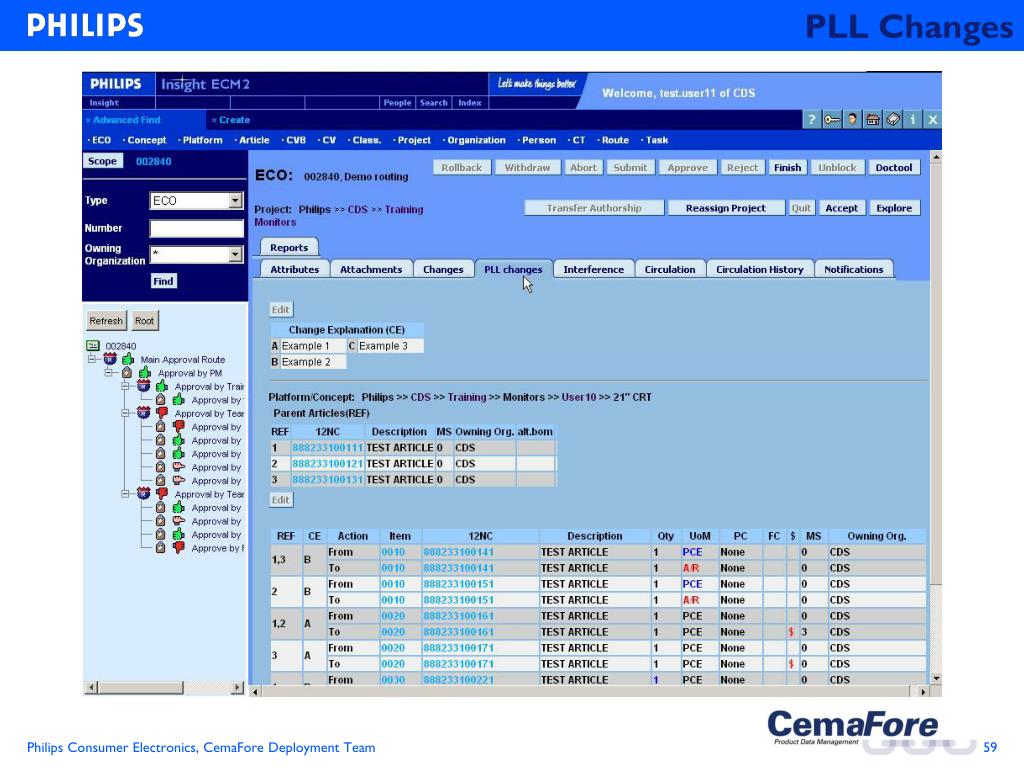Click the Scope 002840 link
The height and width of the screenshot is (768, 1024).
click(153, 161)
